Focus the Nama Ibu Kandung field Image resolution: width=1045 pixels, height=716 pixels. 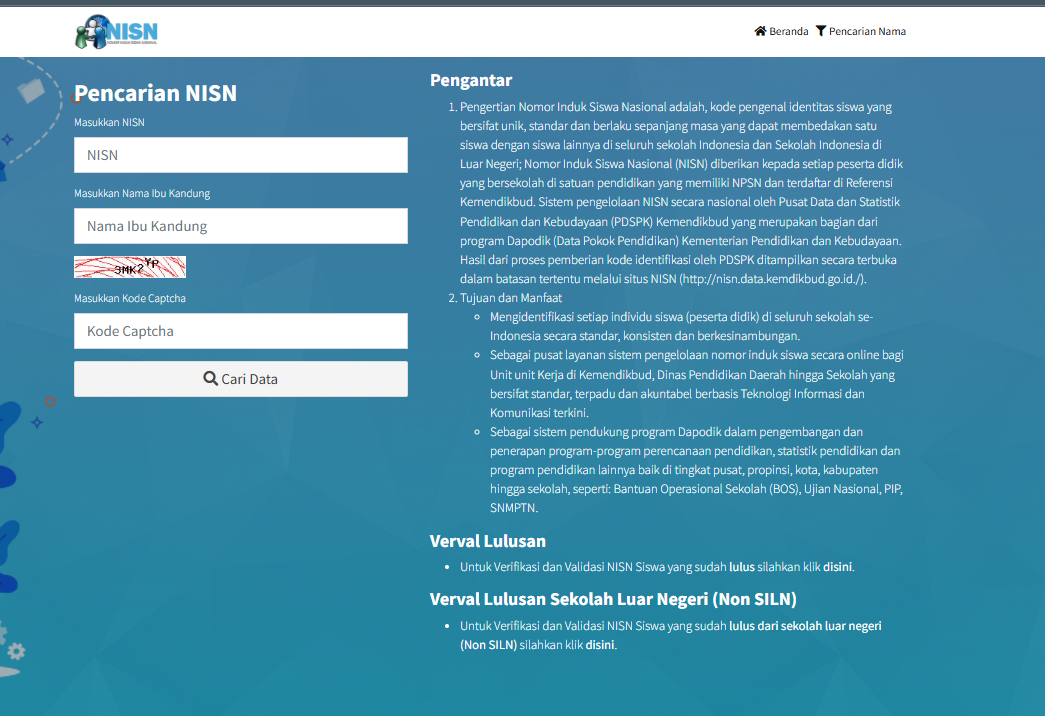(x=240, y=226)
